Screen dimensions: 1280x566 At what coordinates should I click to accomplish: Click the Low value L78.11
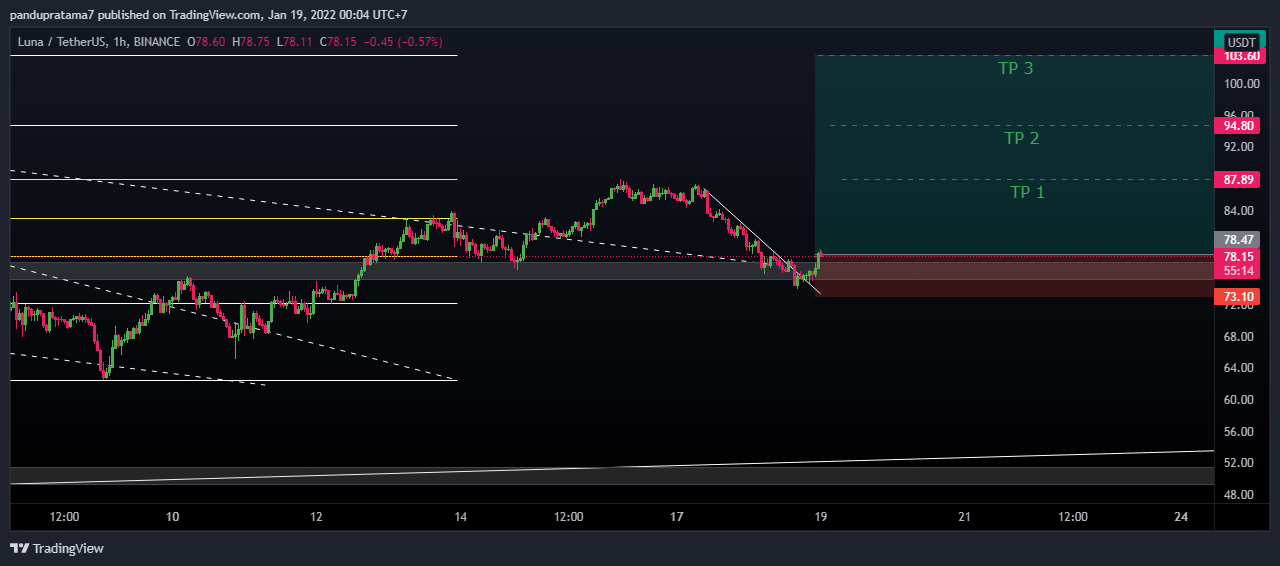click(x=293, y=42)
